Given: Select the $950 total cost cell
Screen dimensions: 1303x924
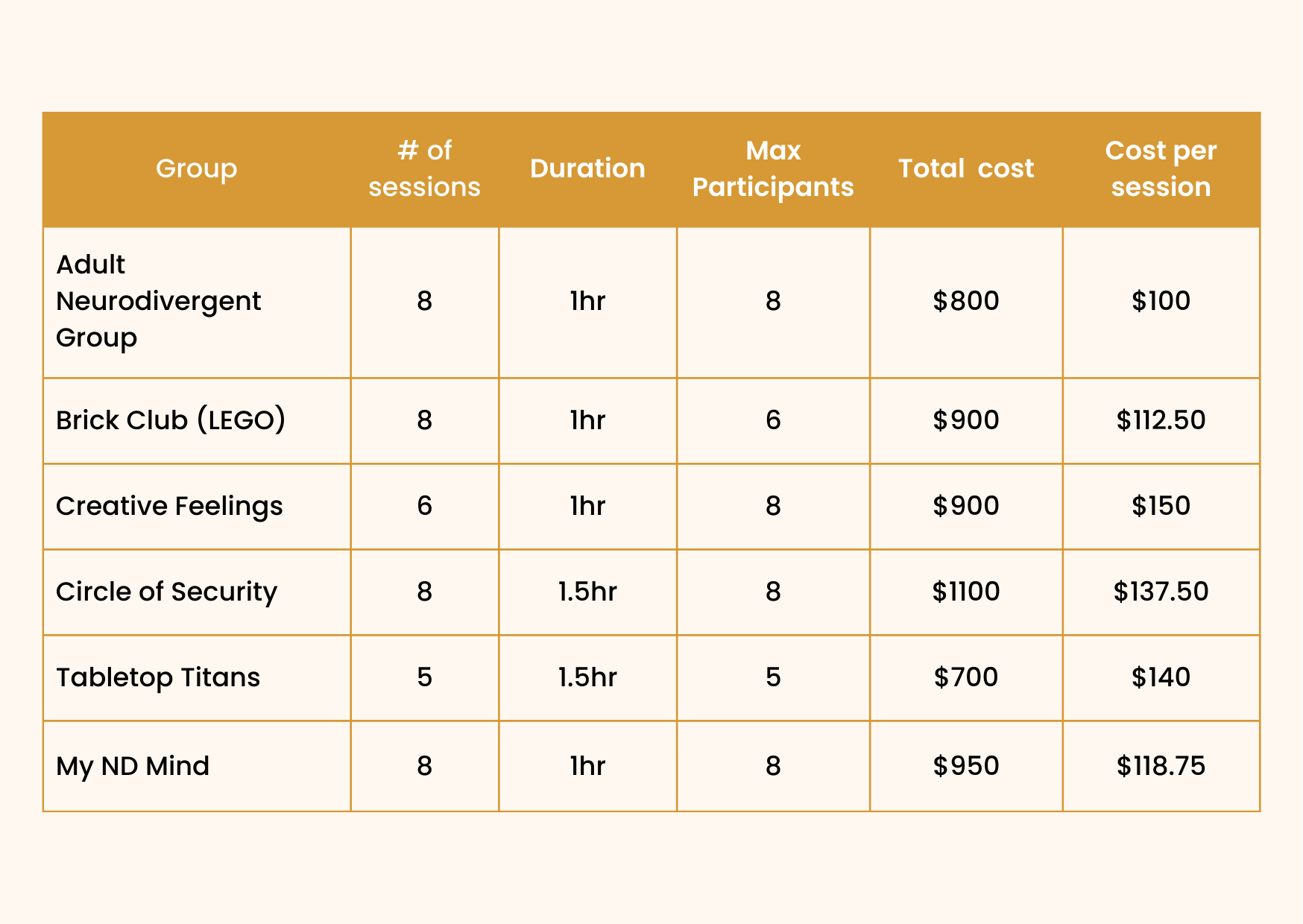Looking at the screenshot, I should (x=965, y=766).
